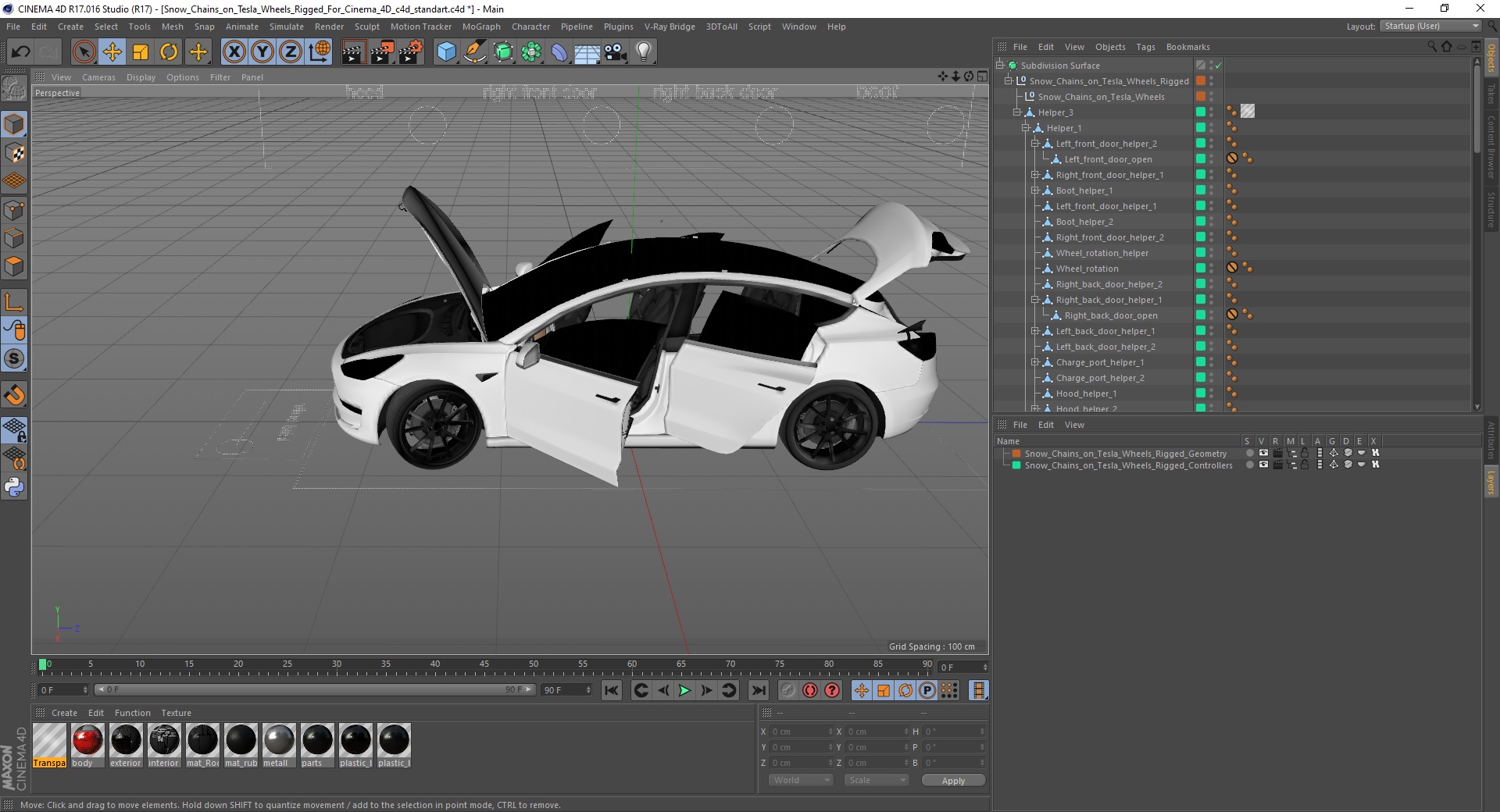Open the MoGraph menu
The image size is (1500, 812).
[481, 27]
